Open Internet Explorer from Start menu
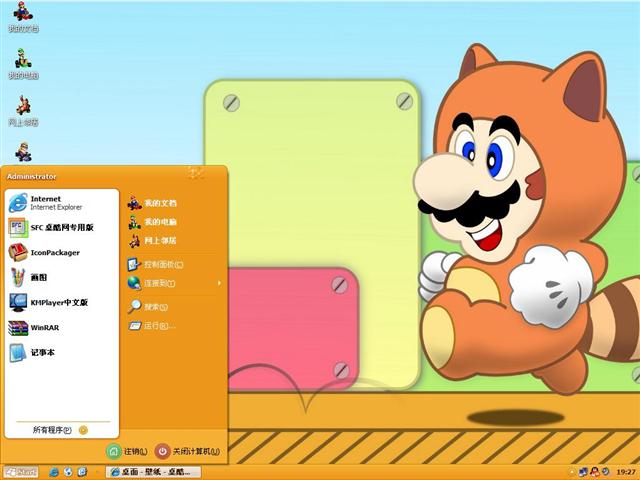This screenshot has height=480, width=640. (x=62, y=203)
